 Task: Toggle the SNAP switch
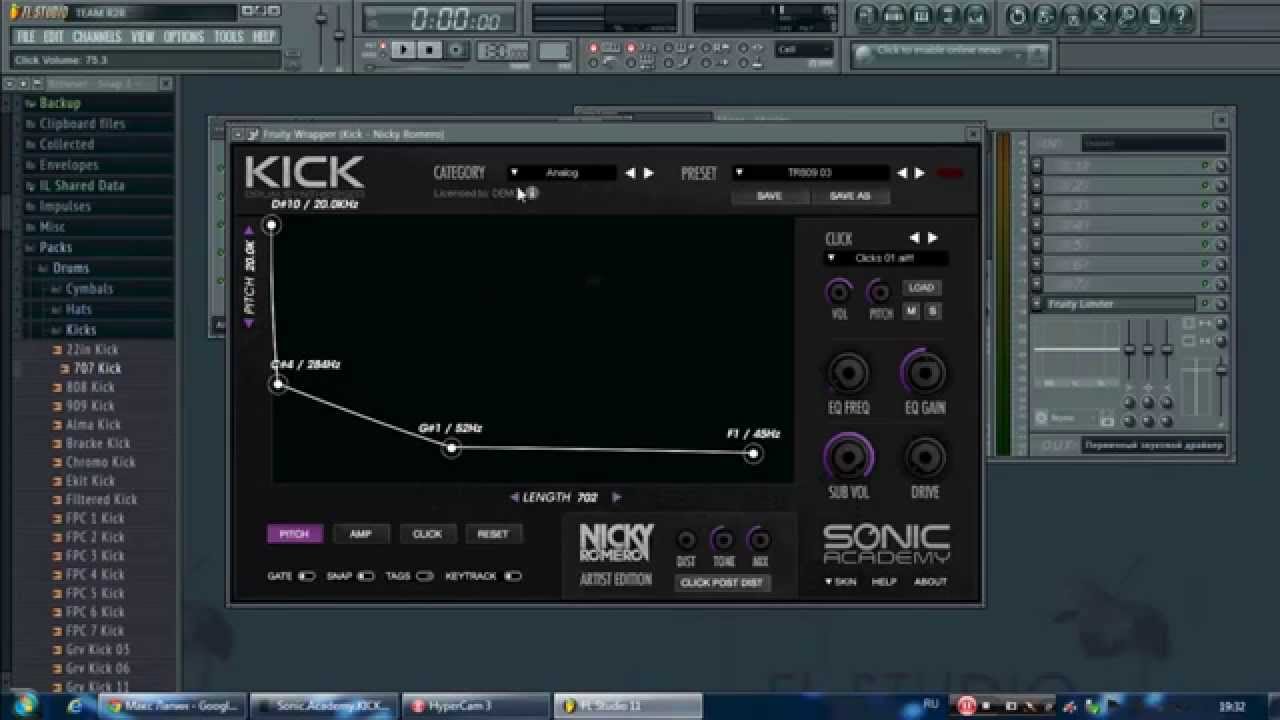[x=366, y=576]
